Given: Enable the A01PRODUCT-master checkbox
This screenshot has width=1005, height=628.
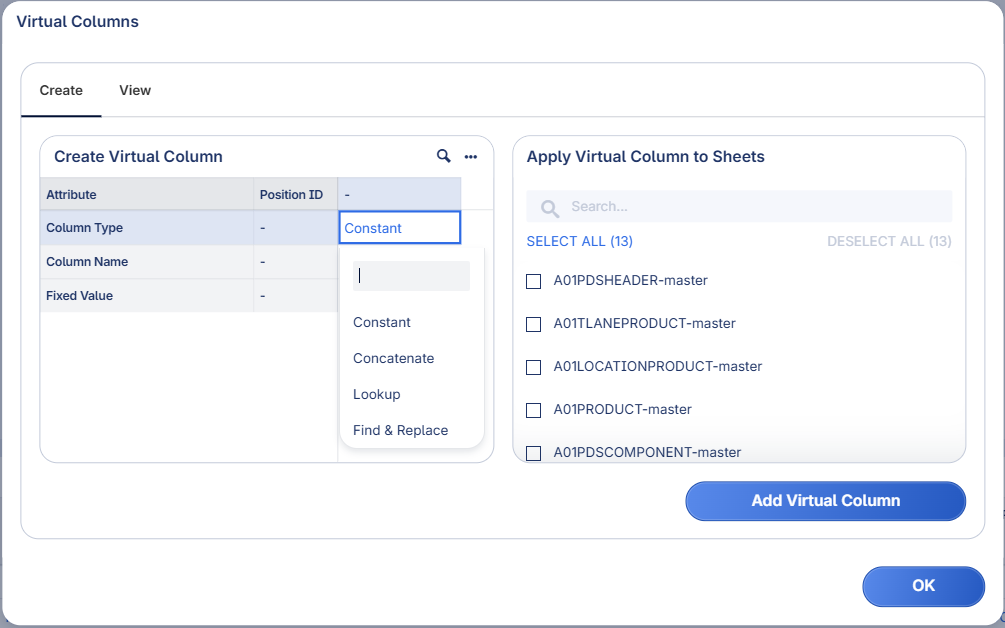Looking at the screenshot, I should pyautogui.click(x=534, y=410).
